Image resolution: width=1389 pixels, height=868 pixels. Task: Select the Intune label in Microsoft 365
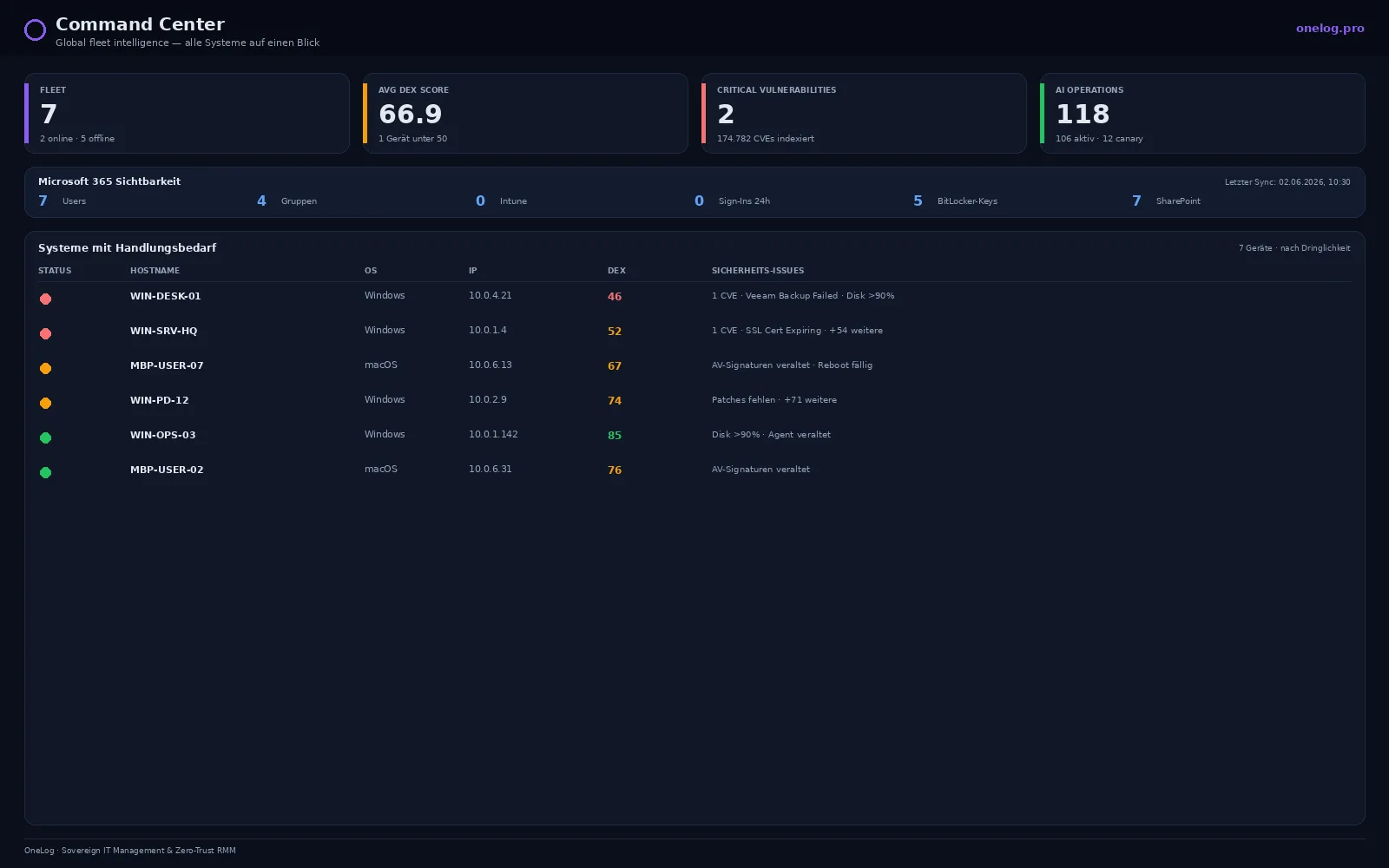click(513, 201)
